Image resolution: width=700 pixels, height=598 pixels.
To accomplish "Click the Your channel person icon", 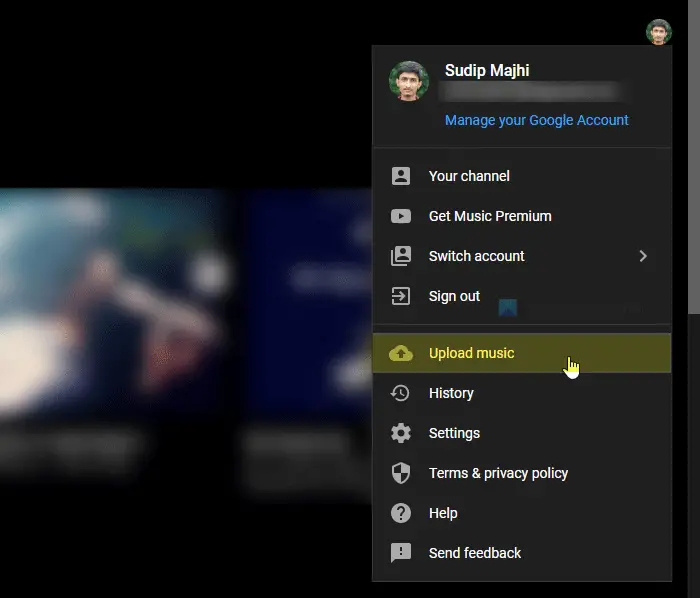I will [x=401, y=176].
